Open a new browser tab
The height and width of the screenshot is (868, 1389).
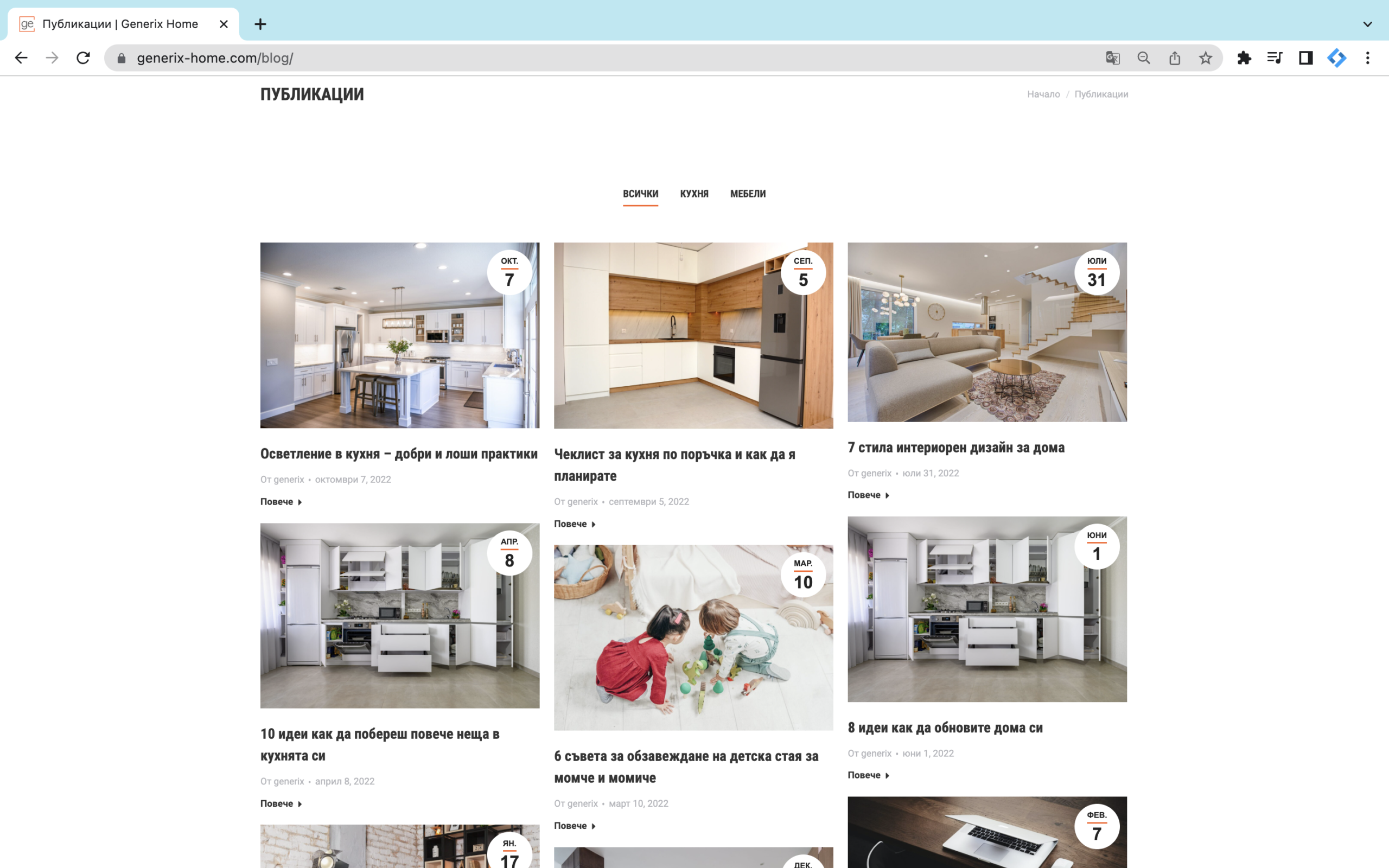pos(260,24)
